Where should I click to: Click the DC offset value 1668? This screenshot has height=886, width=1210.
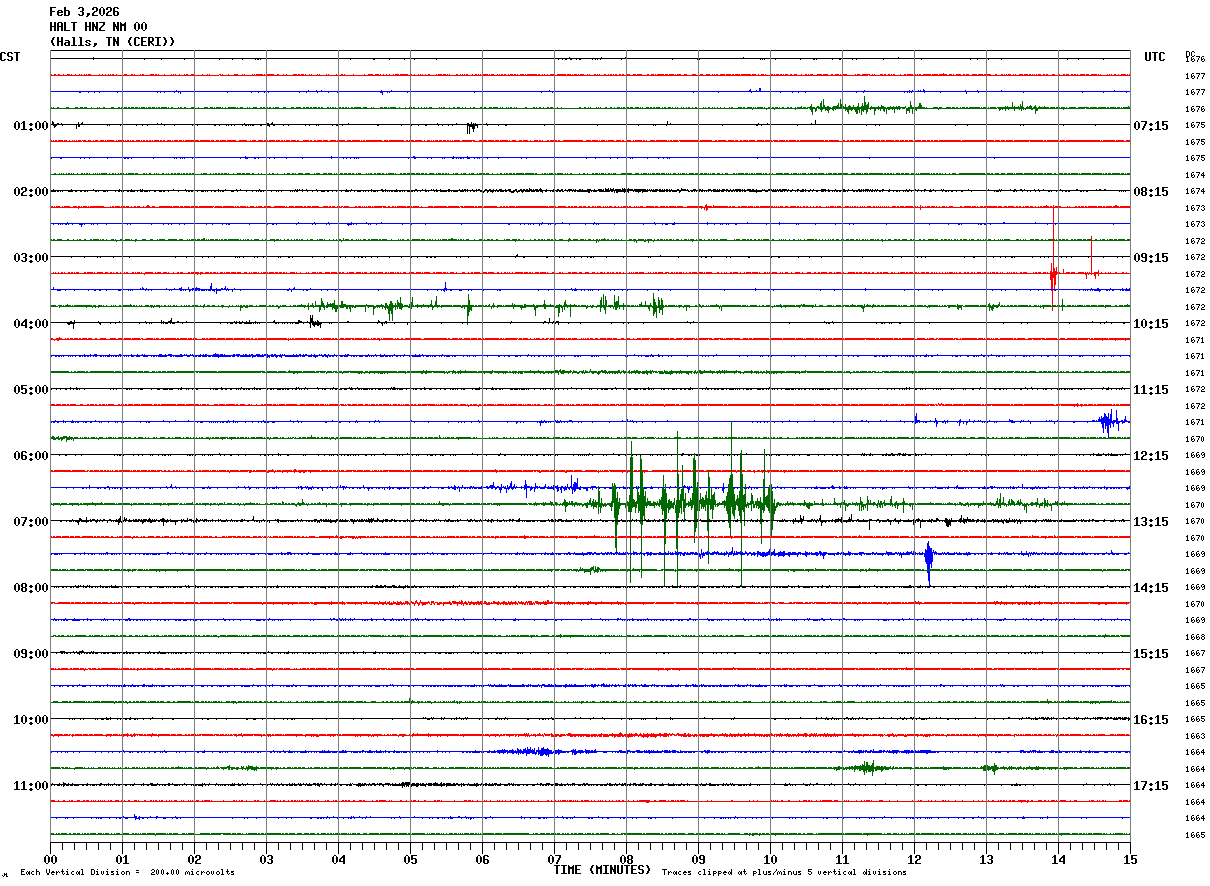tap(1194, 637)
